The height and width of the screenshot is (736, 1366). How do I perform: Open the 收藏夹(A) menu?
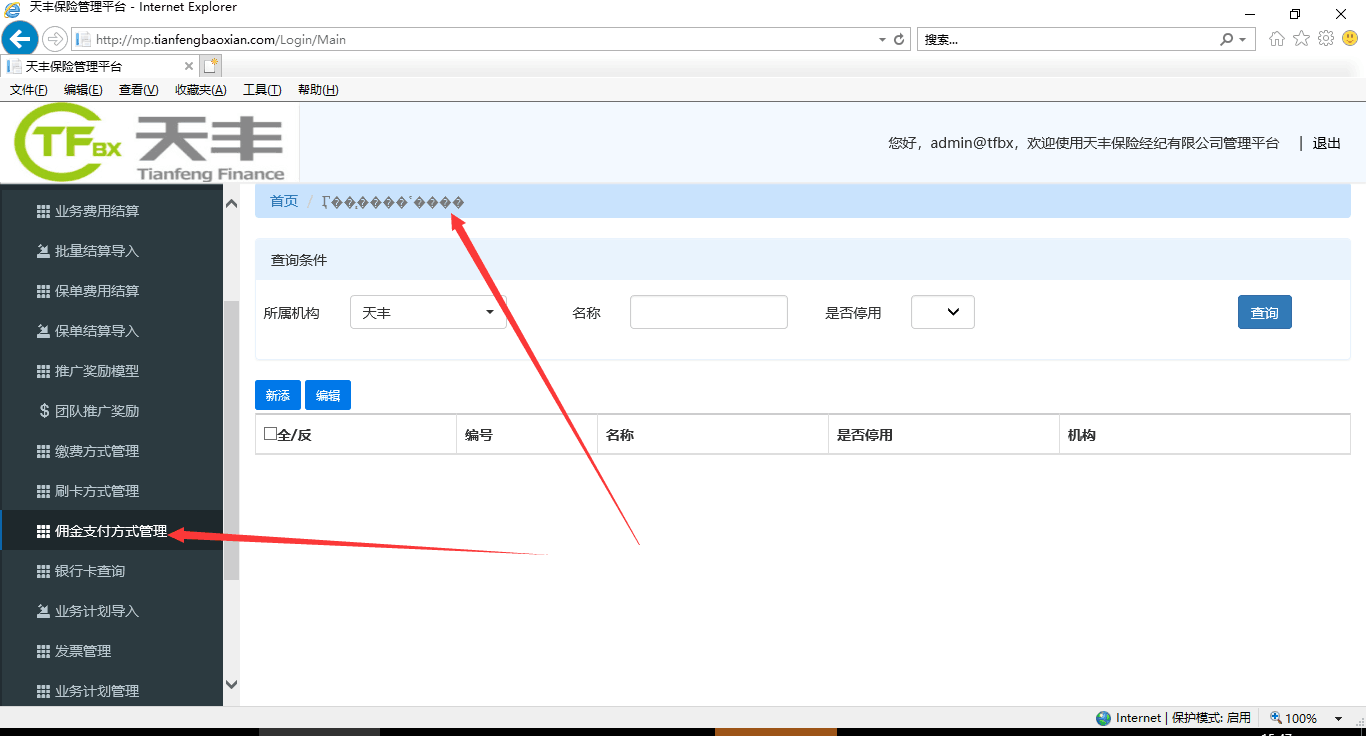point(201,90)
